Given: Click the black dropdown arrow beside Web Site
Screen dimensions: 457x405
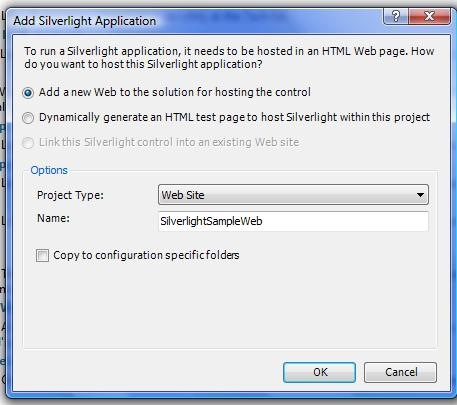Looking at the screenshot, I should [420, 195].
